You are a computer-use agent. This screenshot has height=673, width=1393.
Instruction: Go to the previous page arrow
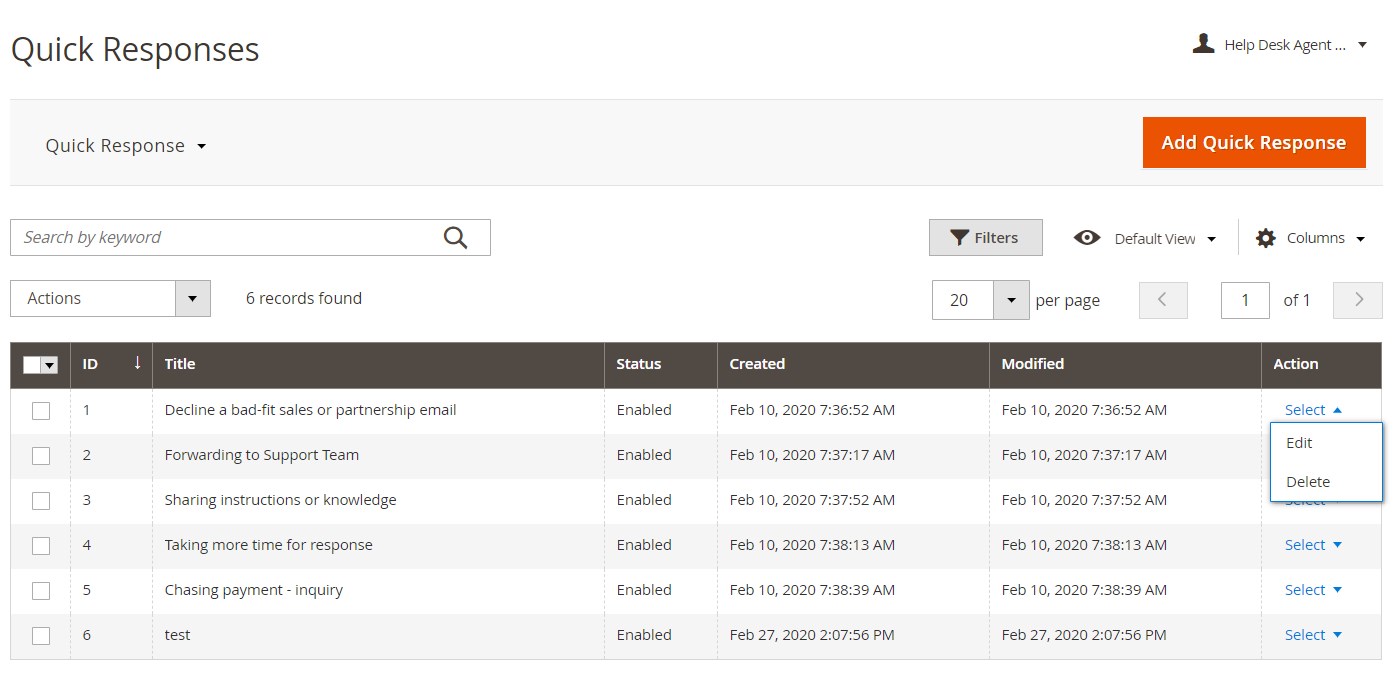coord(1163,300)
